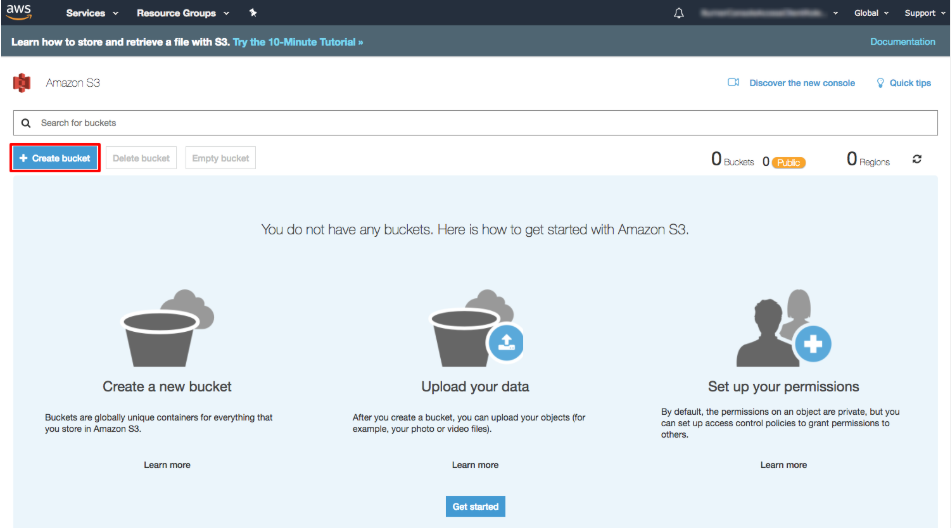This screenshot has width=951, height=528.
Task: Click the Get started button
Action: pyautogui.click(x=476, y=507)
